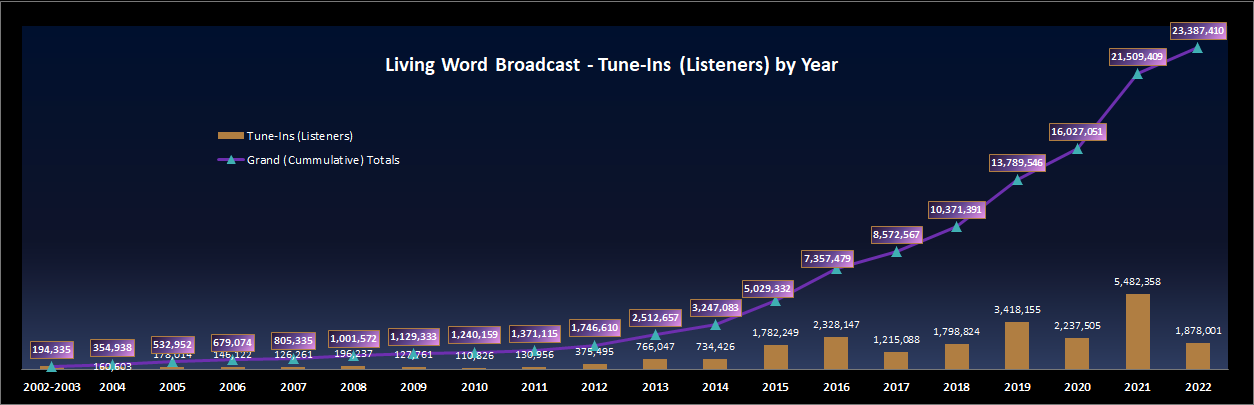Click the 2020 cumulative line triangle marker
Image resolution: width=1254 pixels, height=405 pixels.
tap(1078, 148)
